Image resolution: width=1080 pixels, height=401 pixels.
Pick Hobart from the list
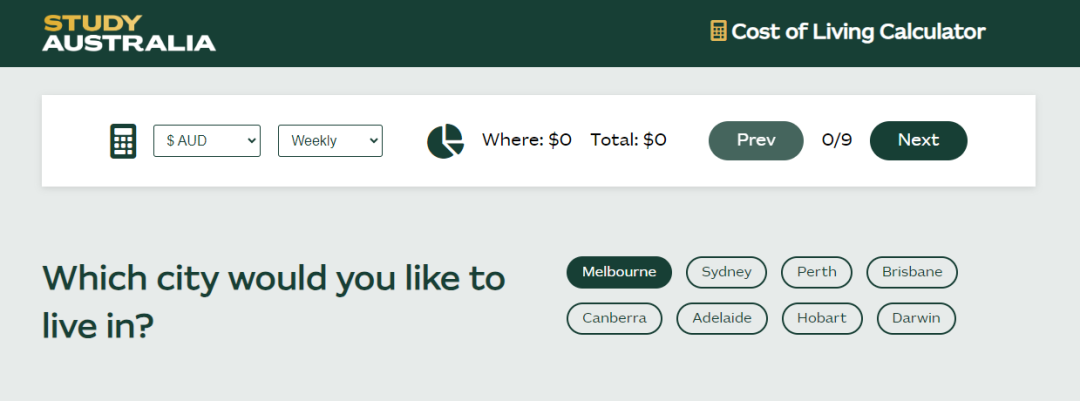tap(821, 319)
